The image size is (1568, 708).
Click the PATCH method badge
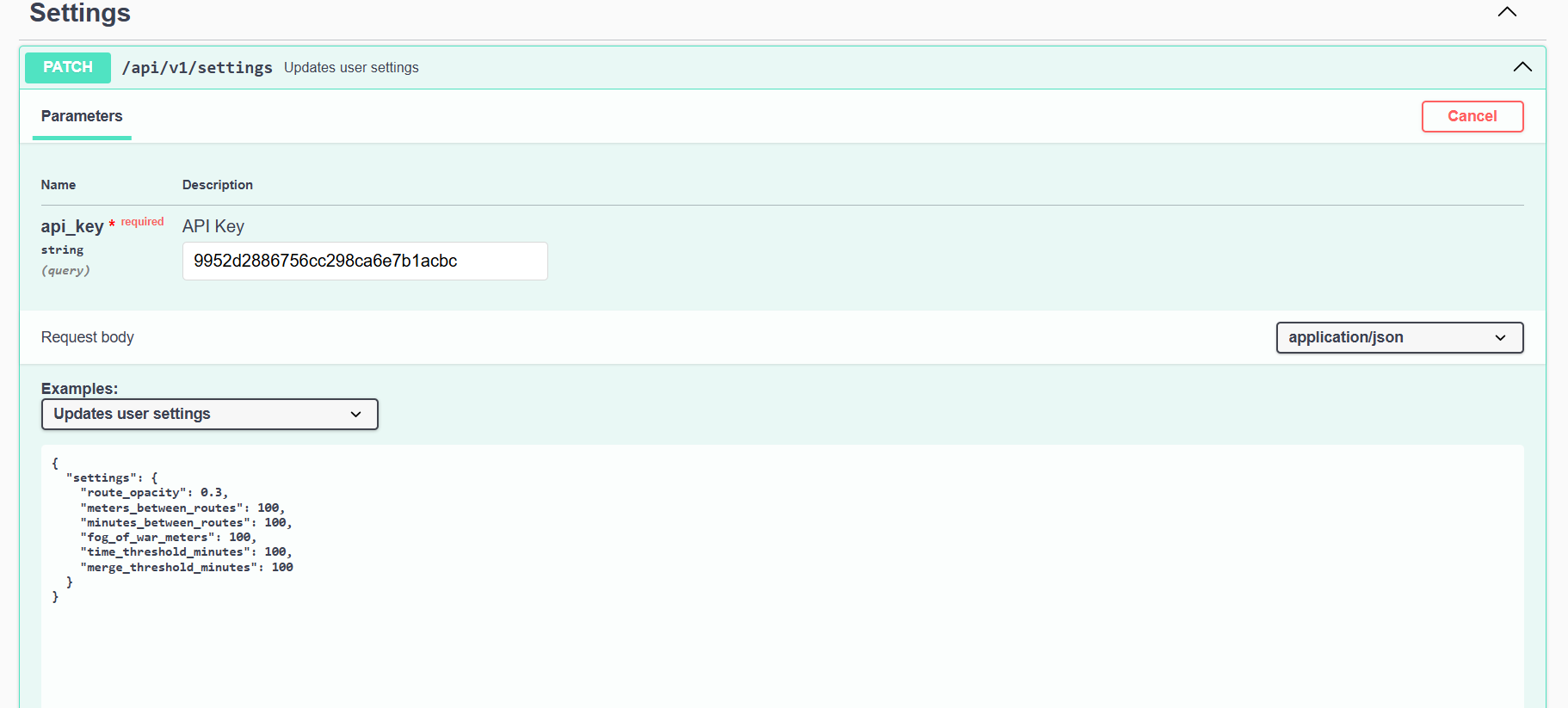(x=68, y=68)
